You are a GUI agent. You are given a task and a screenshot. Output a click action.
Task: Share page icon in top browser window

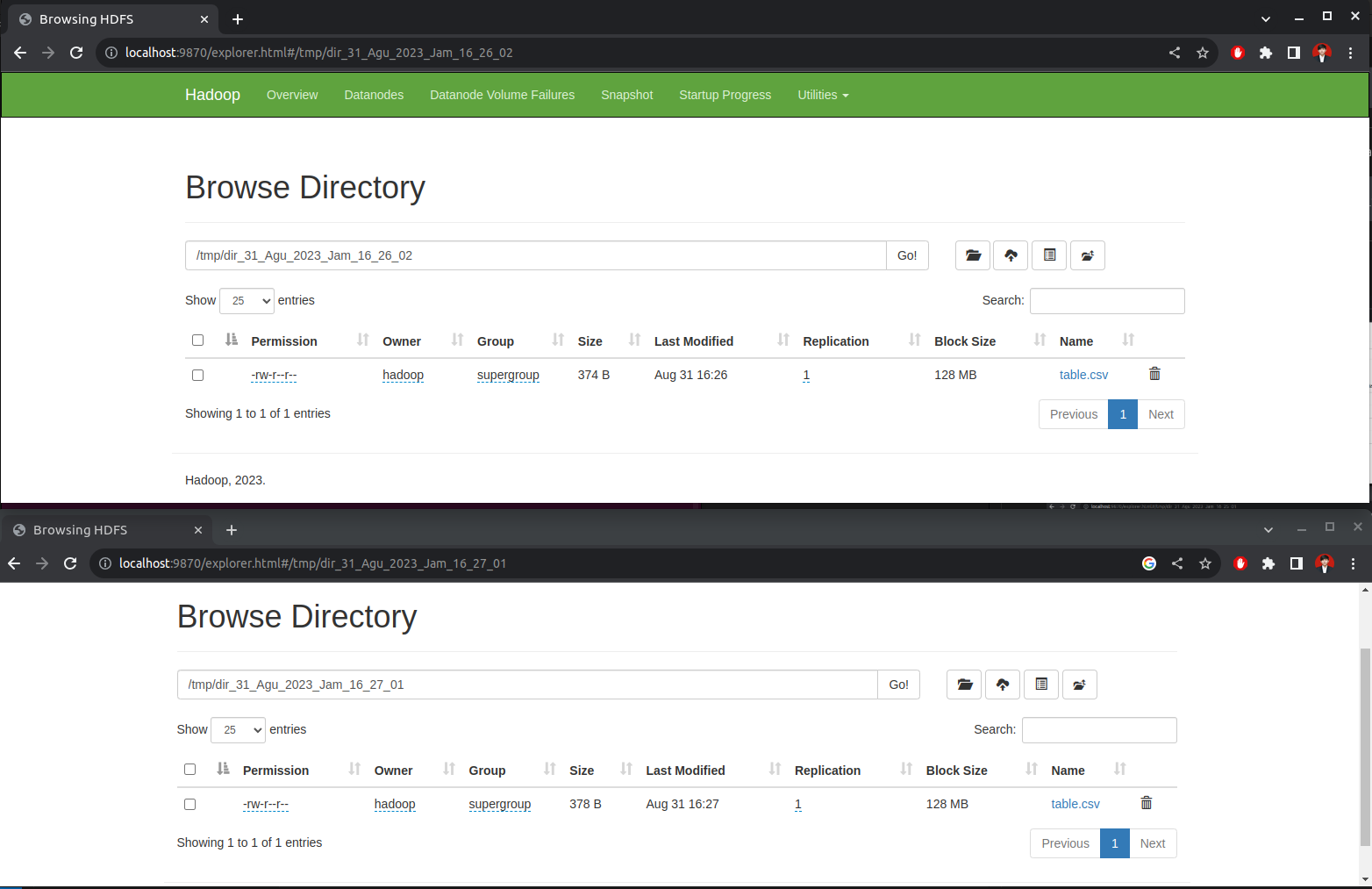[x=1175, y=53]
